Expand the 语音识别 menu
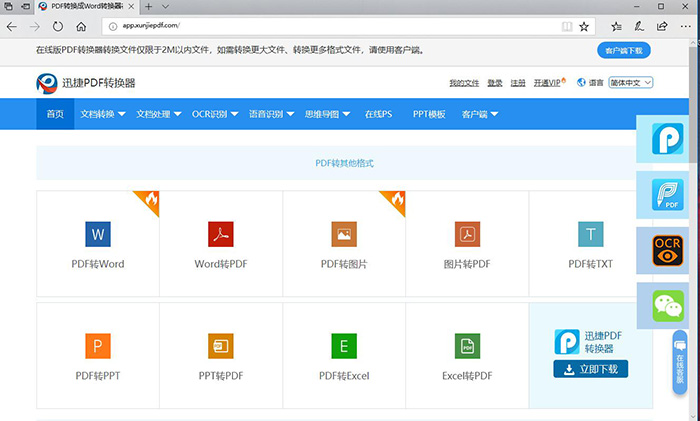Viewport: 700px width, 421px height. pos(271,114)
